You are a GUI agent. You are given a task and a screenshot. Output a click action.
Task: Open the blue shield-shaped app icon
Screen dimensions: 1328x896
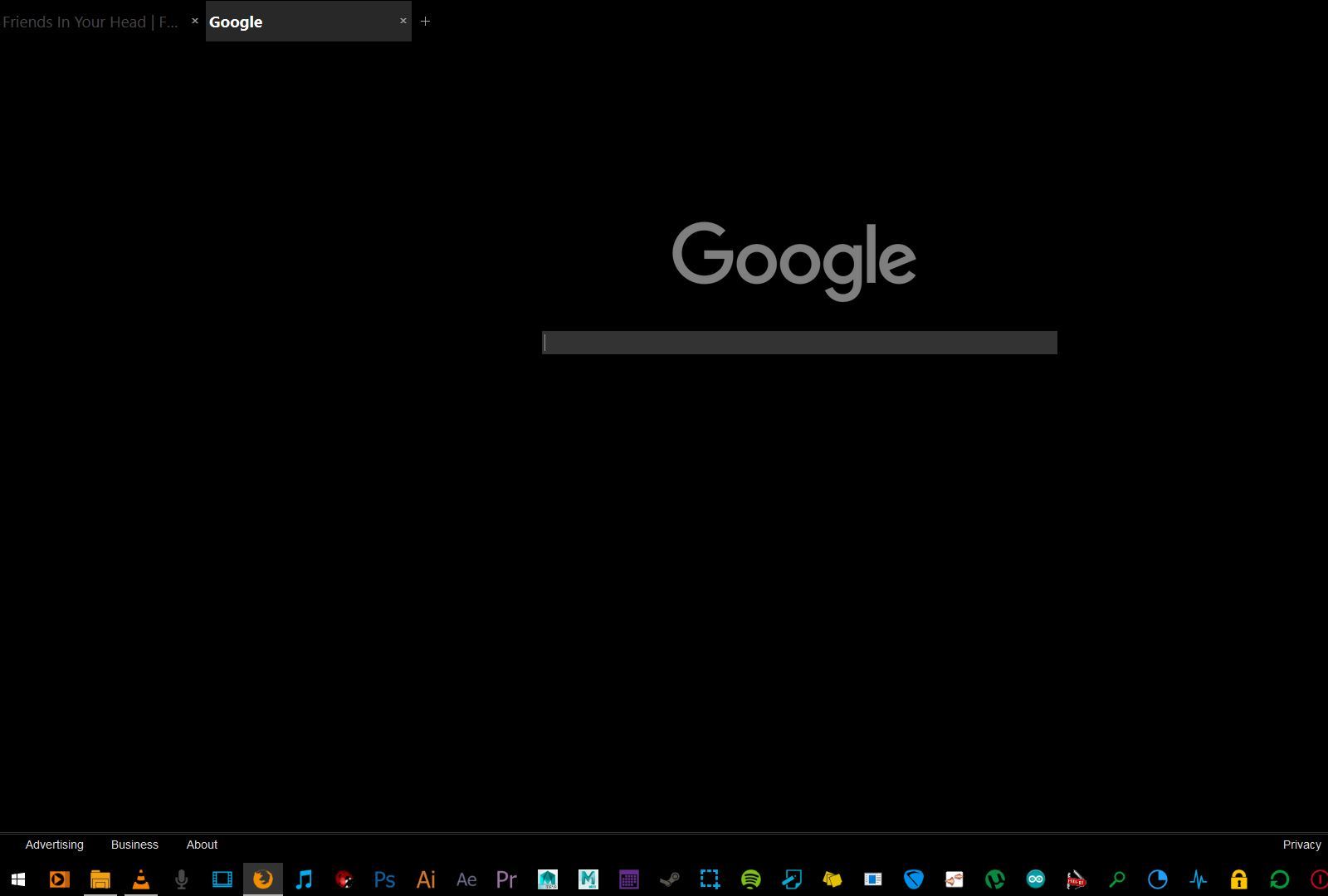pos(913,879)
